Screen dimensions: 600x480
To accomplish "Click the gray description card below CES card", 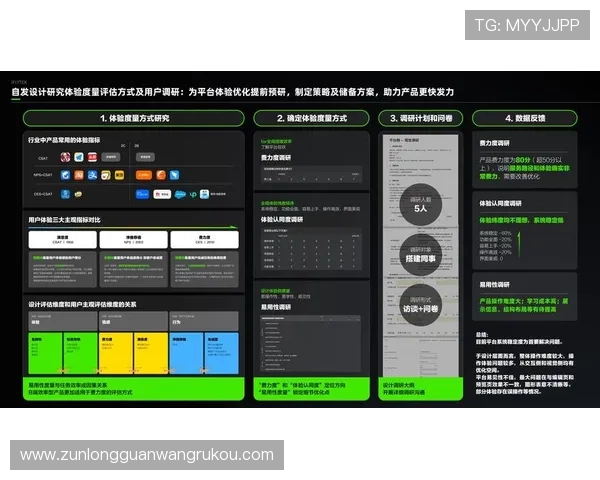I will point(205,269).
